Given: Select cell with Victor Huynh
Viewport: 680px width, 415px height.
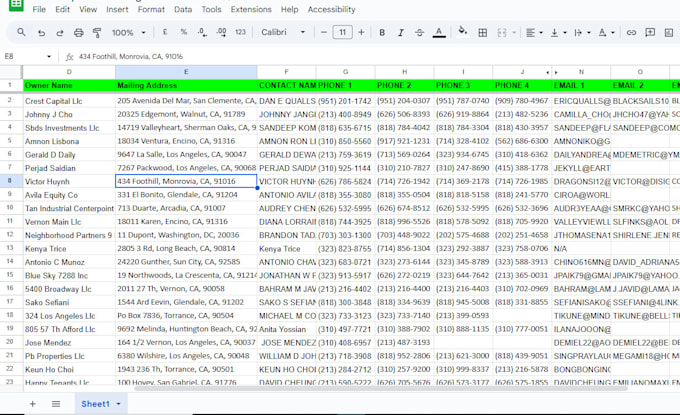Looking at the screenshot, I should tap(69, 181).
